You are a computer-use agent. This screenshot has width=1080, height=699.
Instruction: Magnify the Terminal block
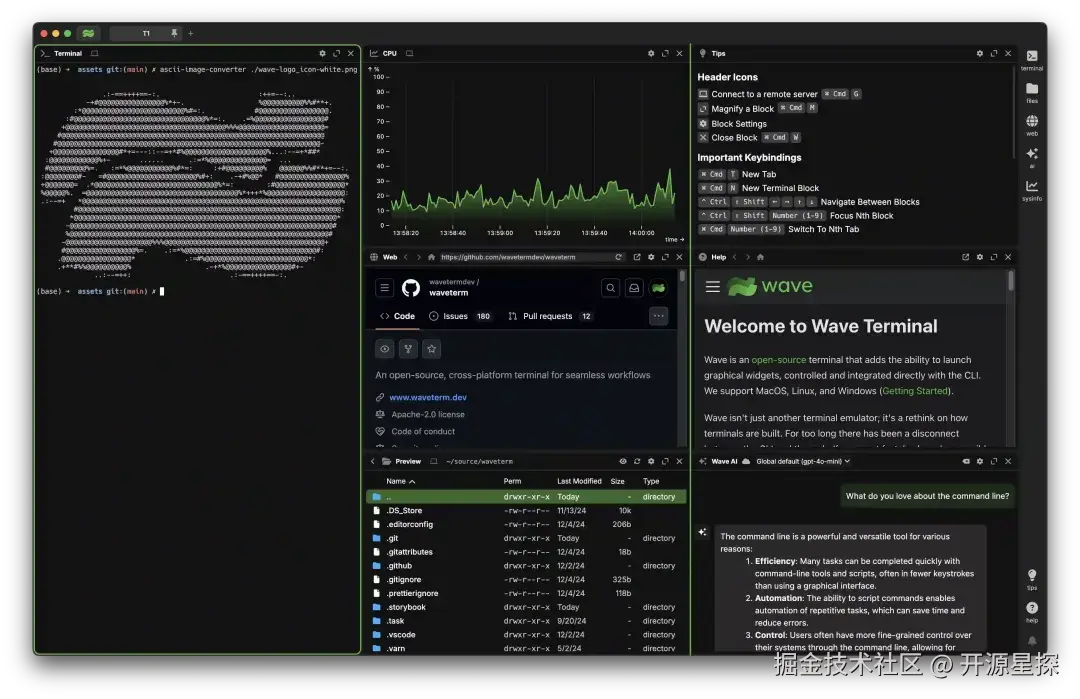(337, 53)
